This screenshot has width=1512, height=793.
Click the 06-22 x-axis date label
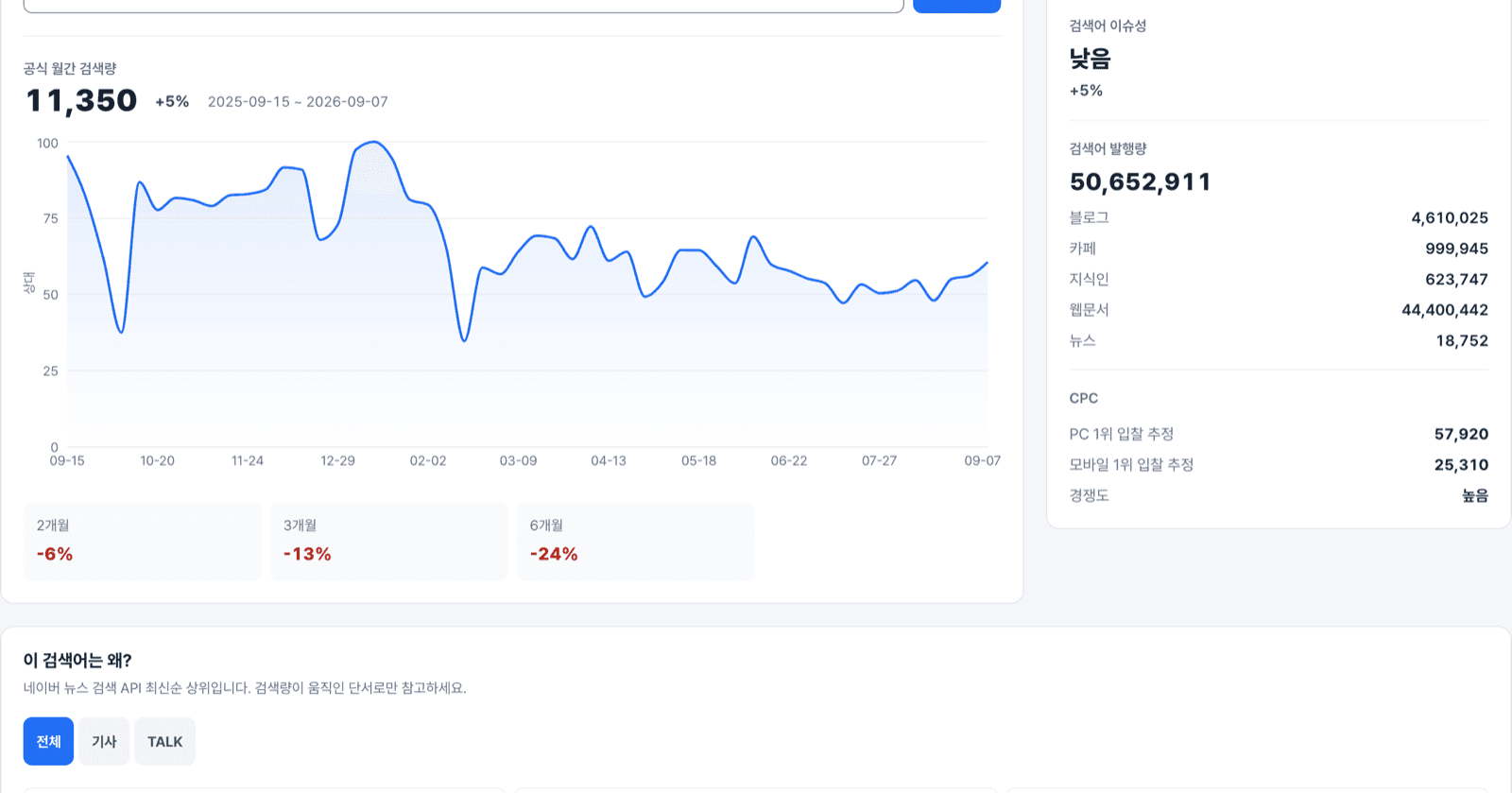[789, 460]
